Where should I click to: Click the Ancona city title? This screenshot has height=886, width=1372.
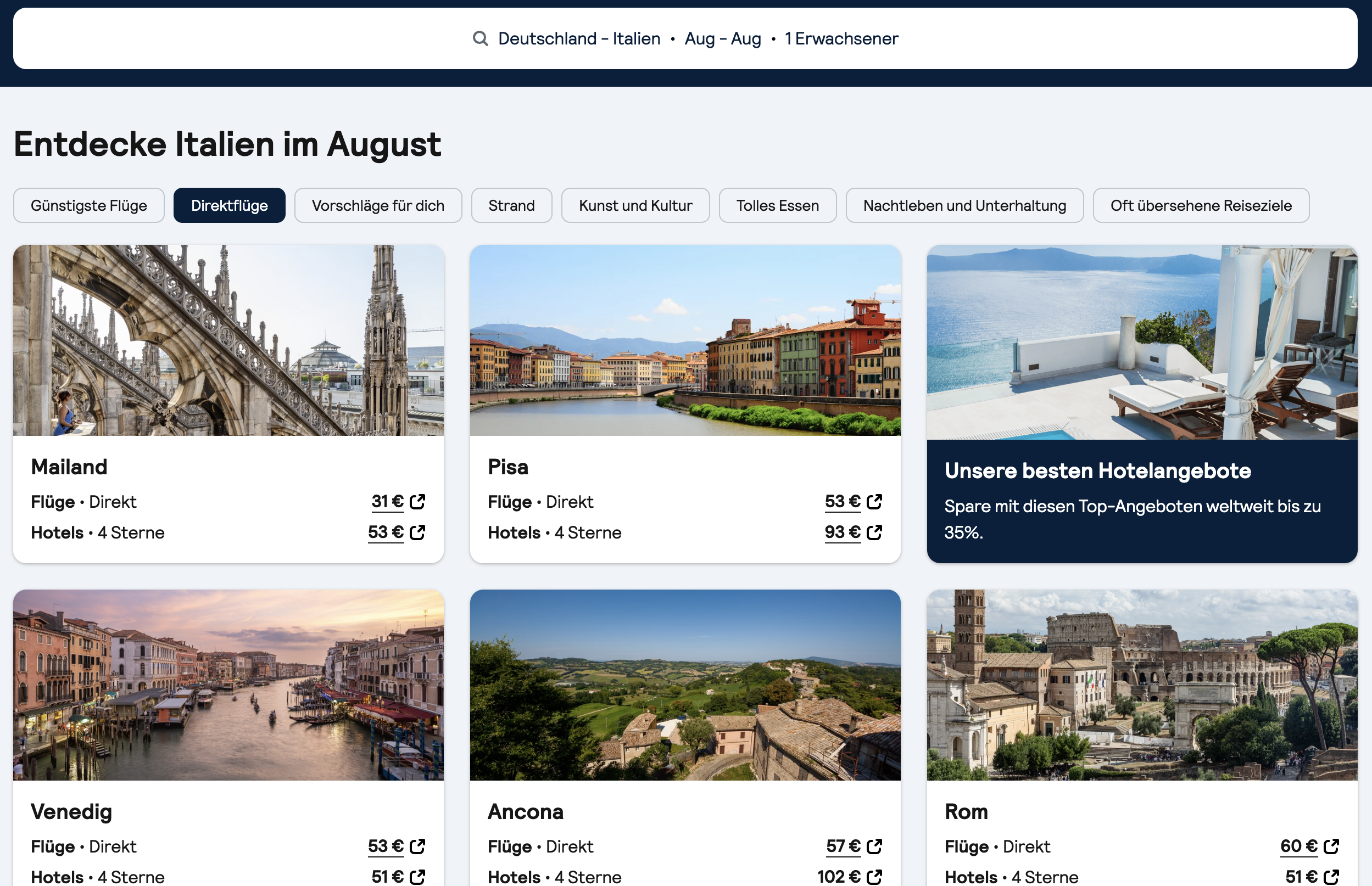[x=526, y=812]
